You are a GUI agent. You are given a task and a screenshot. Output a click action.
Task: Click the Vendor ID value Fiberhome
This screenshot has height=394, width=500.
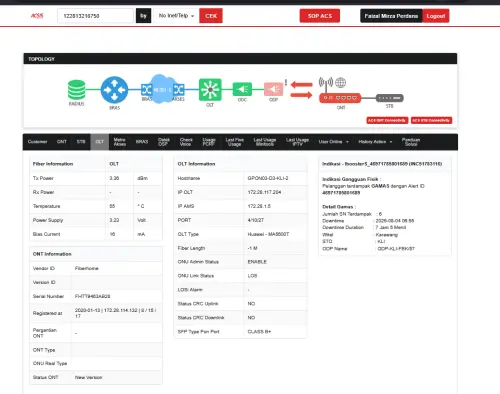[x=87, y=268]
